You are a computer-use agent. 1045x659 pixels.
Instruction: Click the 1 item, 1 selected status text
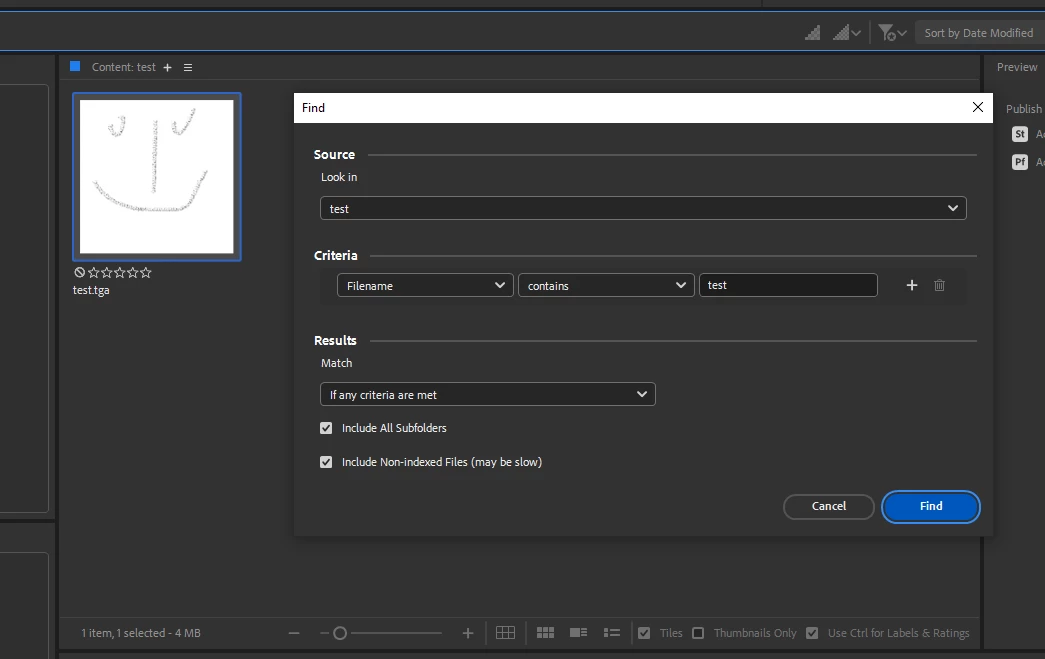[141, 633]
